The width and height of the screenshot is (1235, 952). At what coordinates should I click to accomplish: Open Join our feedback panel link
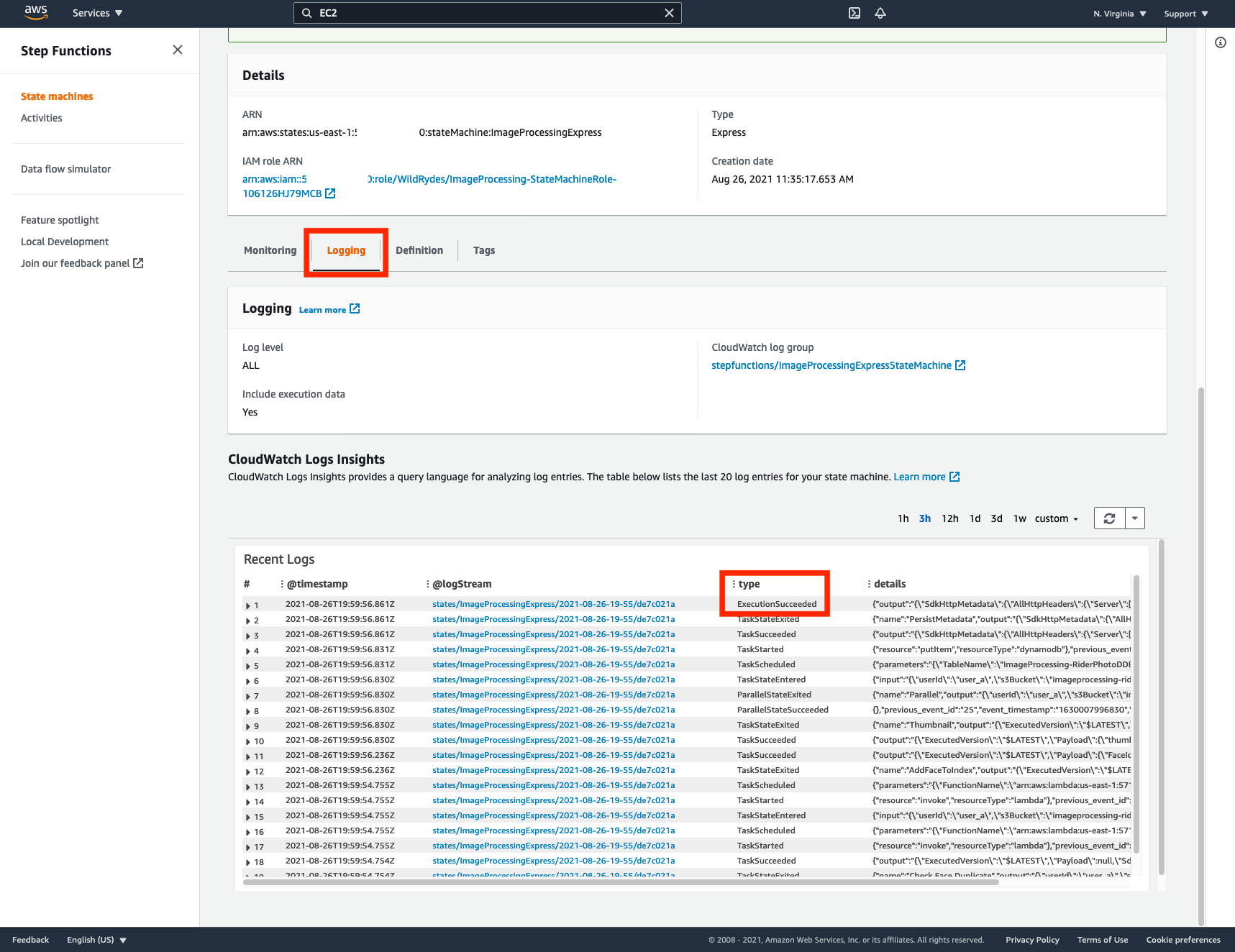coord(82,263)
